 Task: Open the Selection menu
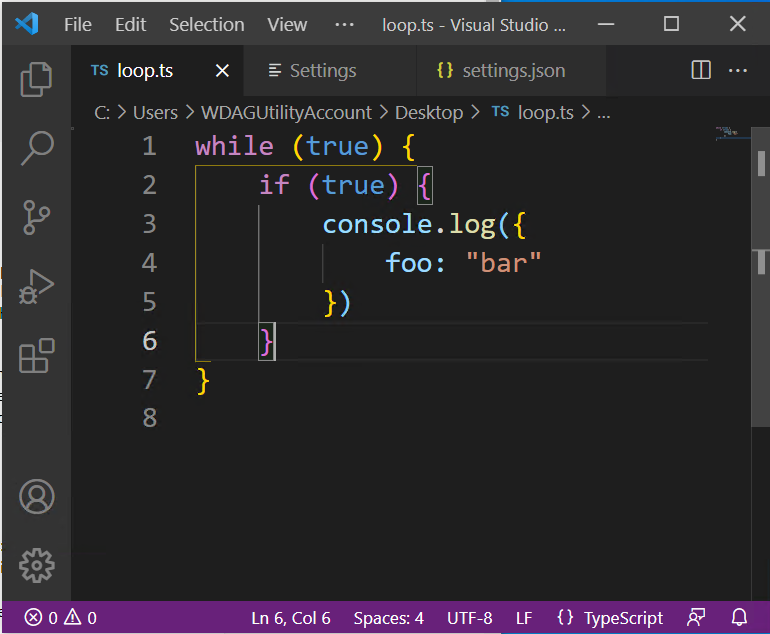click(x=206, y=24)
